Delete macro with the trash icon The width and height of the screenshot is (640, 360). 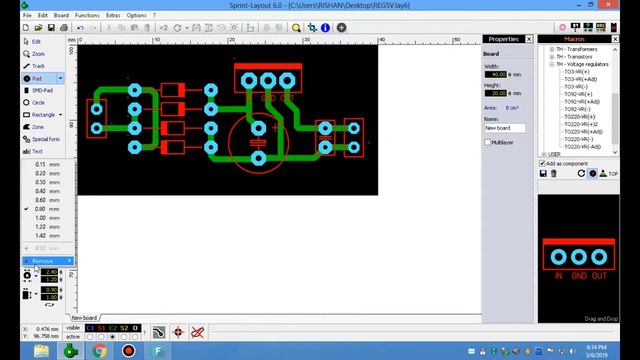pyautogui.click(x=553, y=173)
